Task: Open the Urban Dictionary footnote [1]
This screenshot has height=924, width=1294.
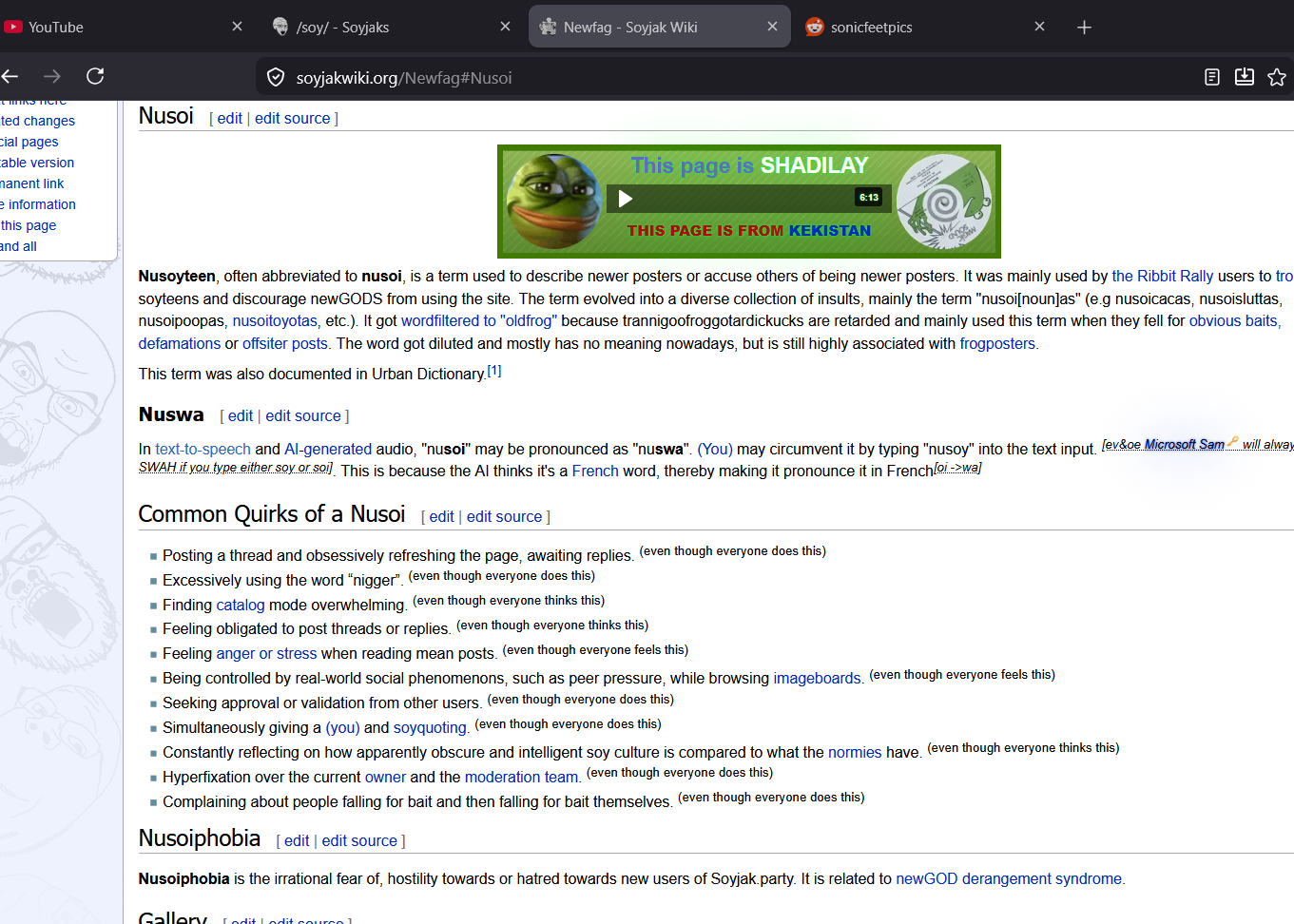Action: (494, 371)
